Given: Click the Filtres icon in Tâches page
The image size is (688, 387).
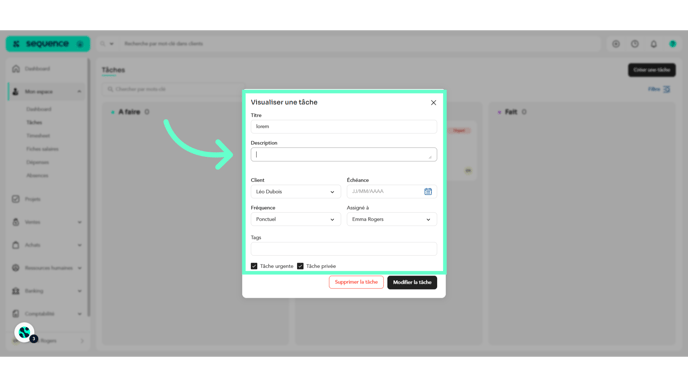Looking at the screenshot, I should 667,89.
